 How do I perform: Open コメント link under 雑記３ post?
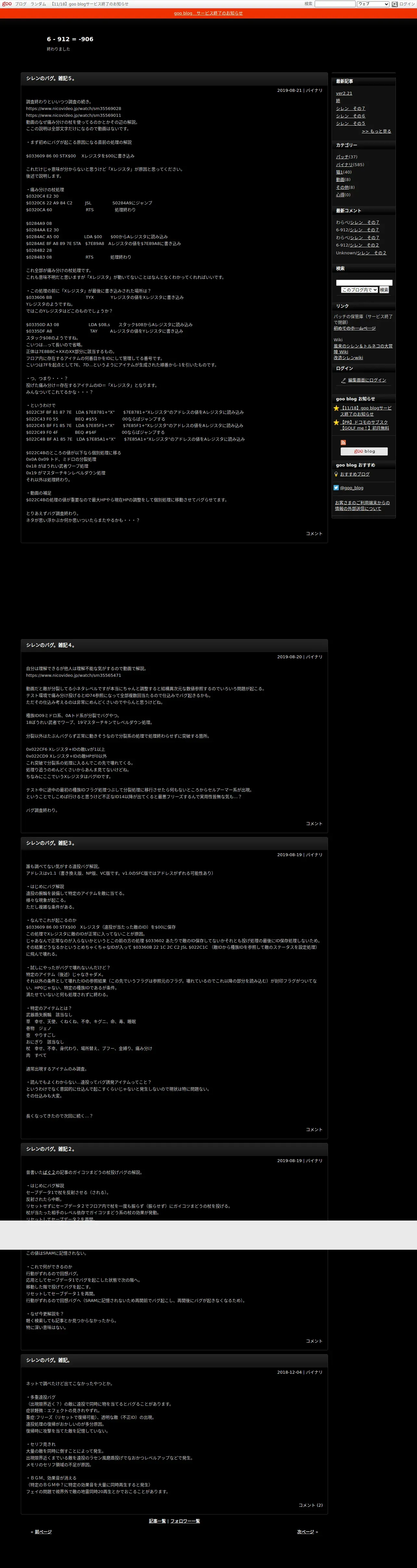click(x=314, y=1129)
